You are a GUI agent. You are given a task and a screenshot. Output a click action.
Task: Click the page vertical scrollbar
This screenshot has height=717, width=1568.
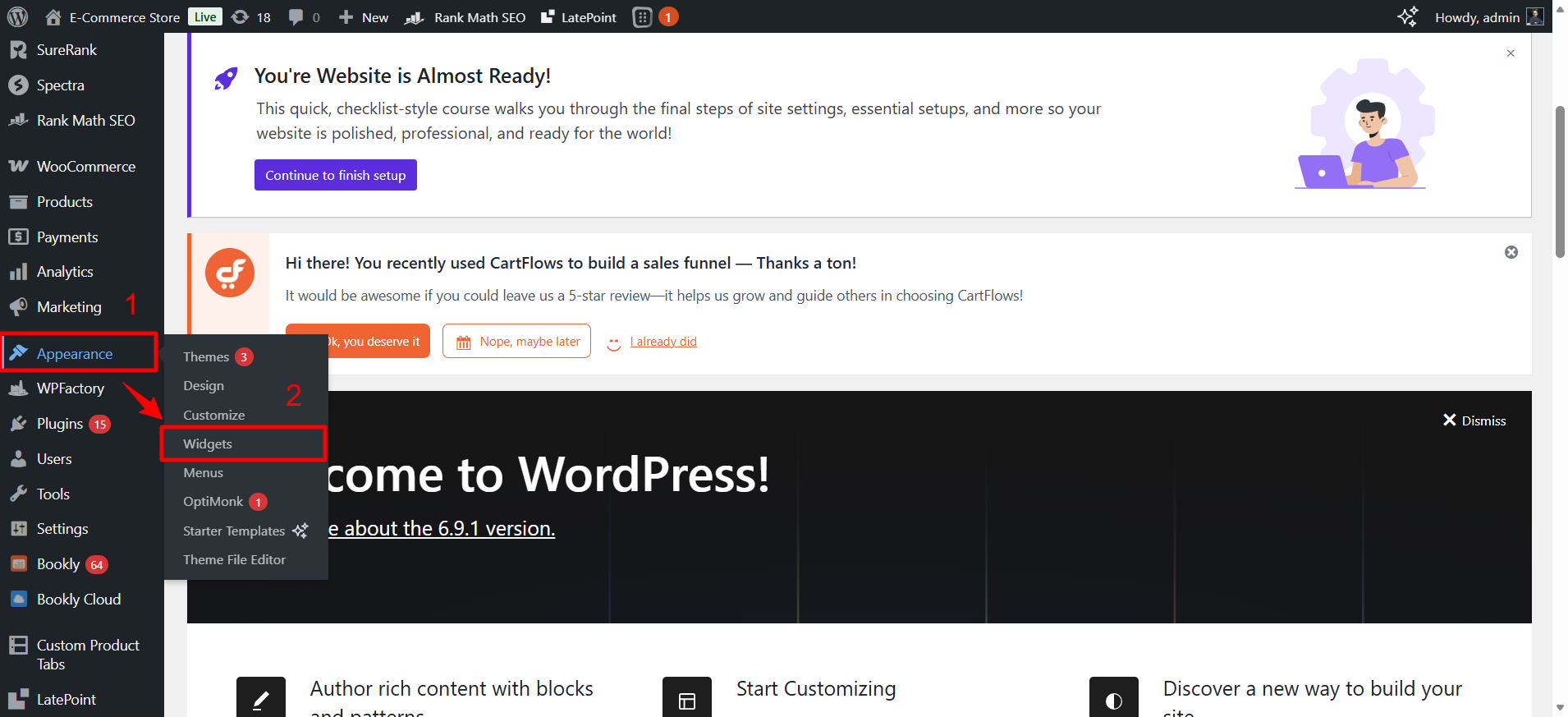1560,181
